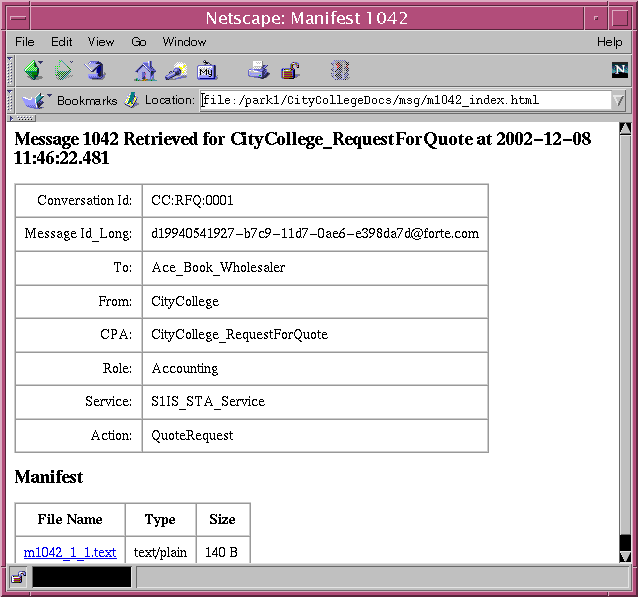638x597 pixels.
Task: Click the S1IS_STA_Service value
Action: (x=208, y=402)
